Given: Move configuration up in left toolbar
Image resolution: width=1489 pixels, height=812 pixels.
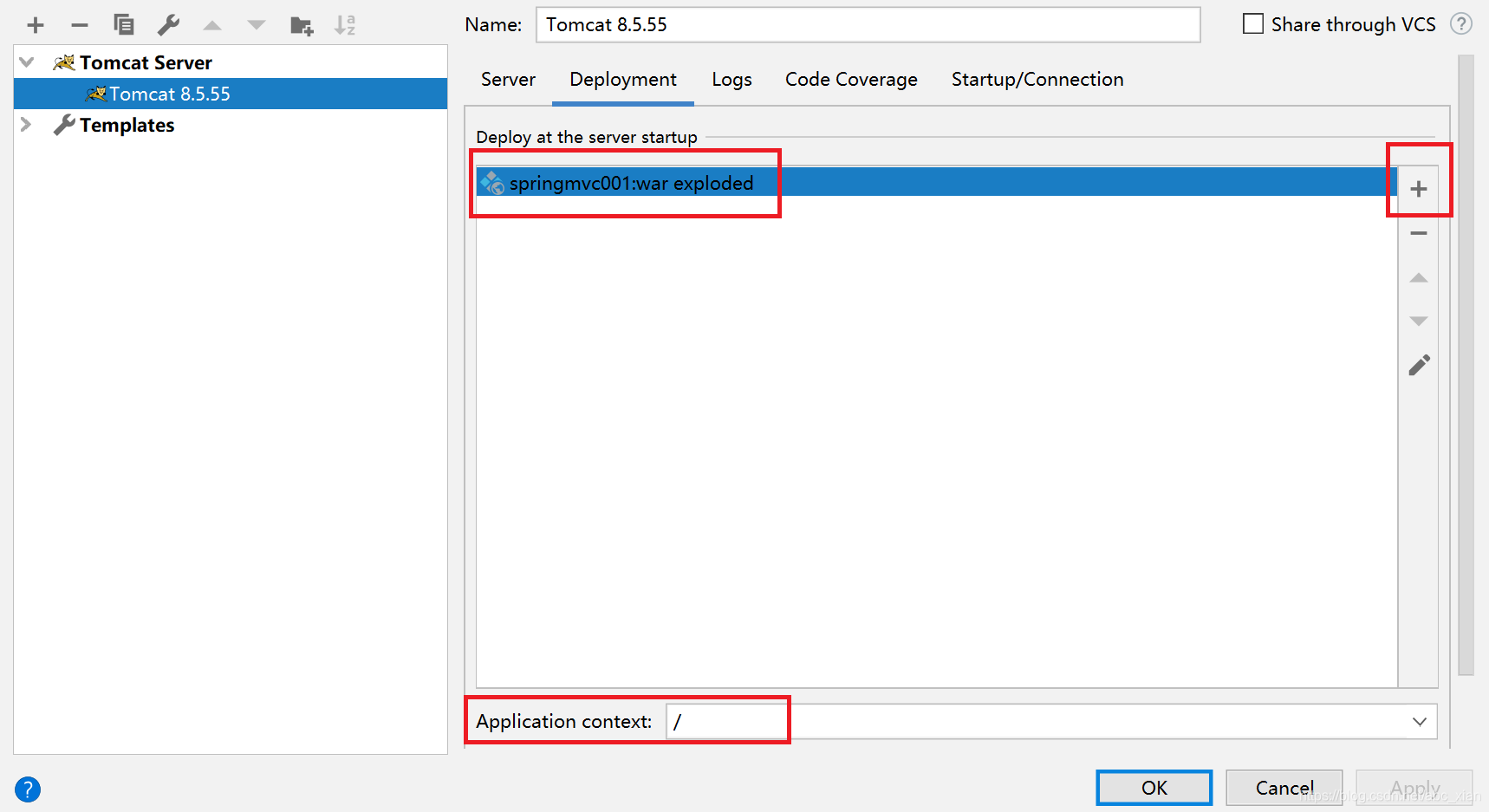Looking at the screenshot, I should [x=212, y=25].
